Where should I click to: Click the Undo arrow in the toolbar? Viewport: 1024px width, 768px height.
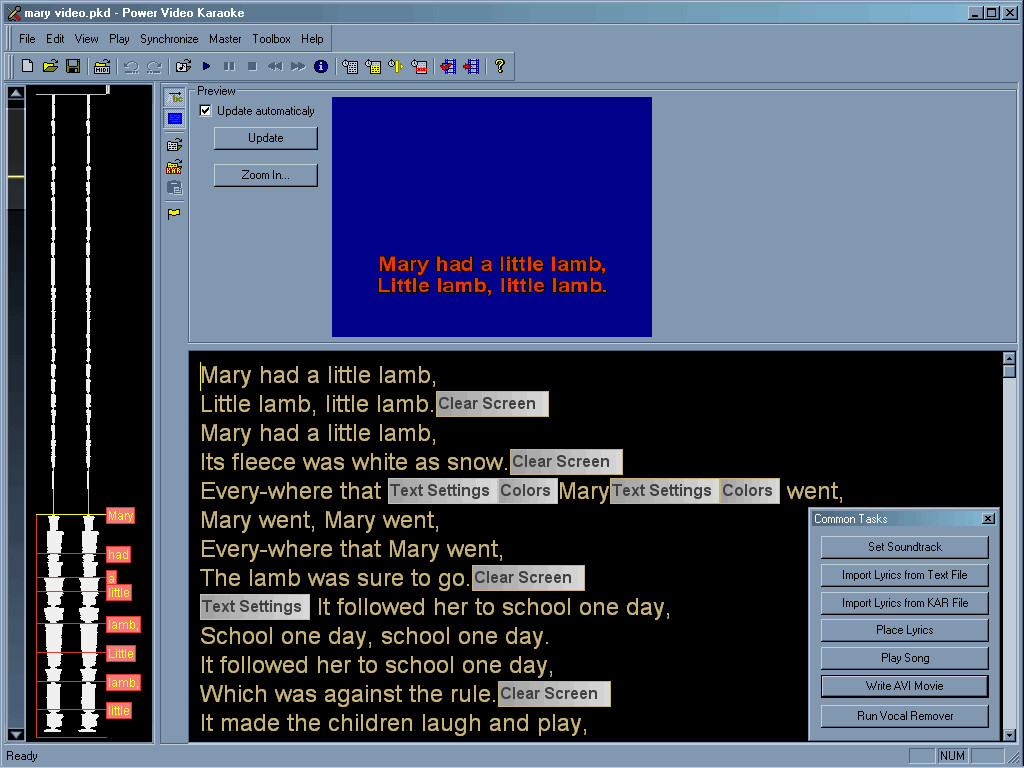131,67
